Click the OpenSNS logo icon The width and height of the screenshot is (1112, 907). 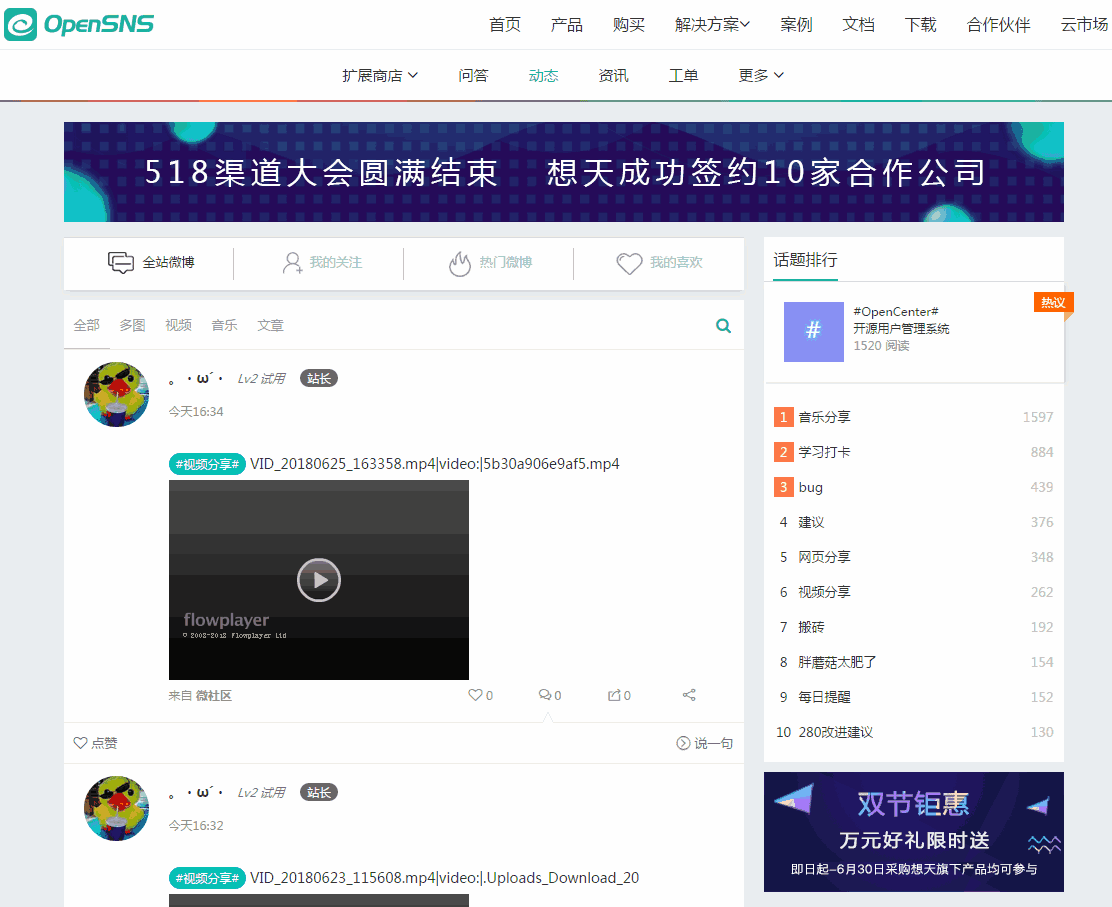(20, 24)
